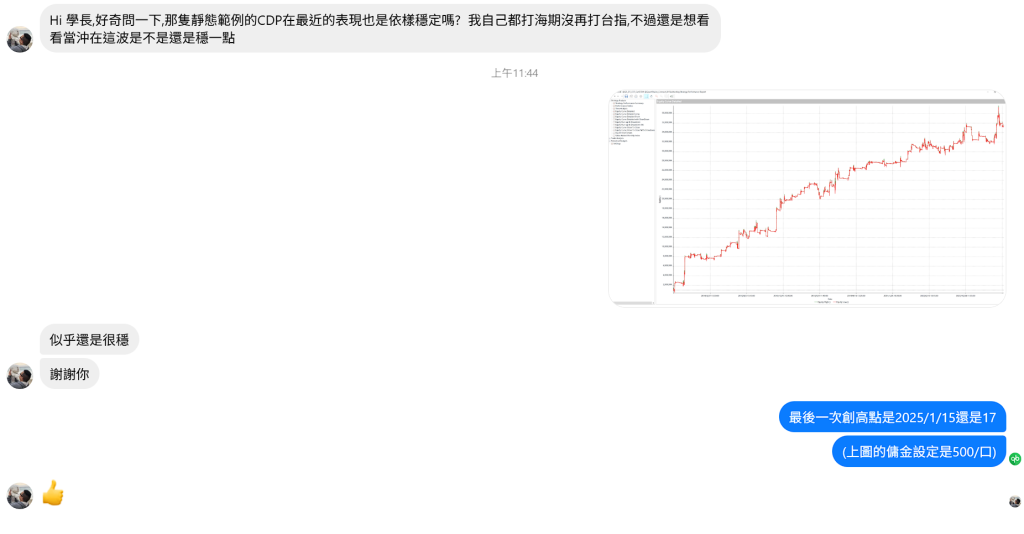Select the long message starting with Hi 學長

(x=380, y=28)
